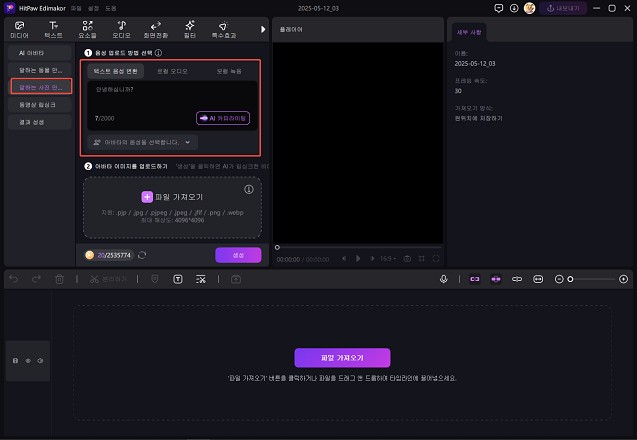Open the 설정 (Settings) menu
Viewport: 637px width, 440px height.
(91, 8)
